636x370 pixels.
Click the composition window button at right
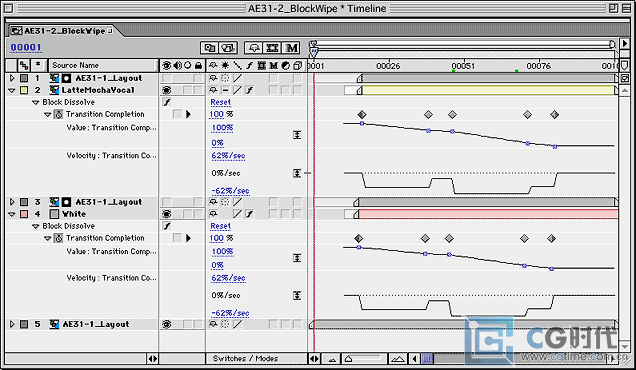pyautogui.click(x=625, y=78)
